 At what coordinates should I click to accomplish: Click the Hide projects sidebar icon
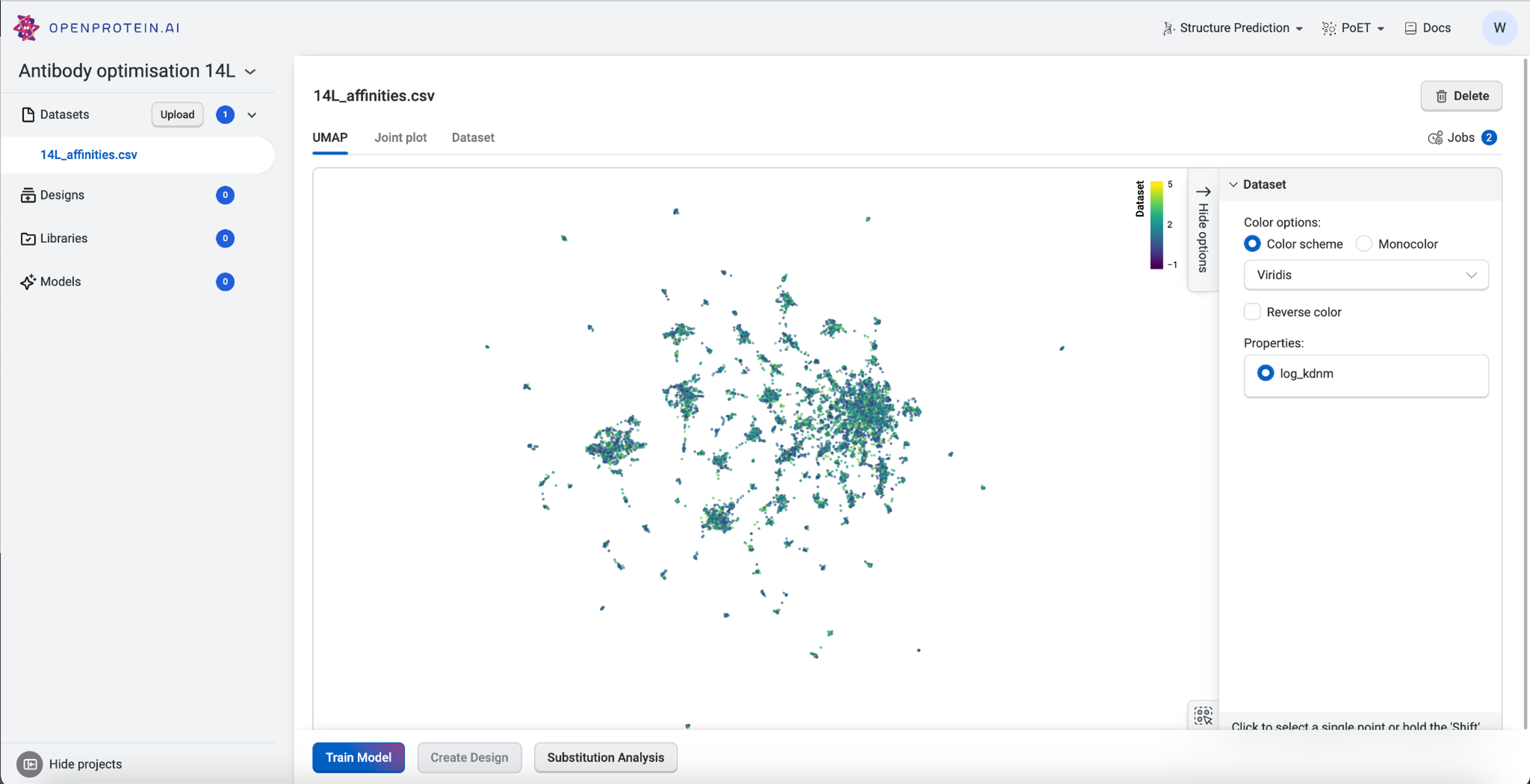click(x=30, y=764)
